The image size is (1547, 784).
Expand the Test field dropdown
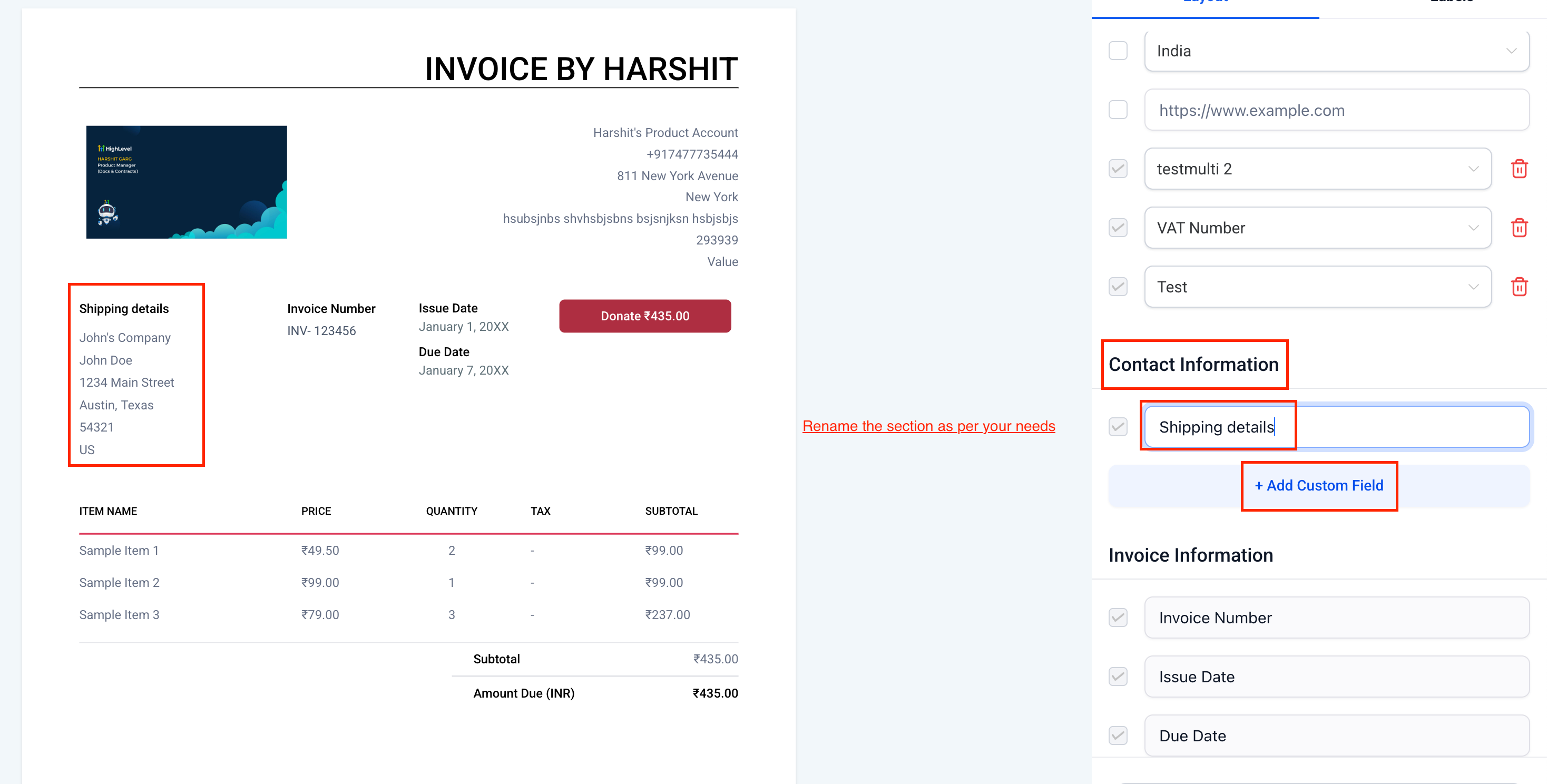coord(1317,286)
